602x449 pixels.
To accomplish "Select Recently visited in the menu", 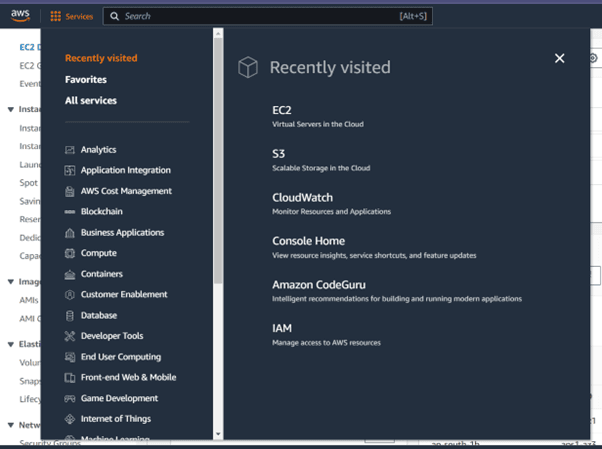I will [101, 58].
